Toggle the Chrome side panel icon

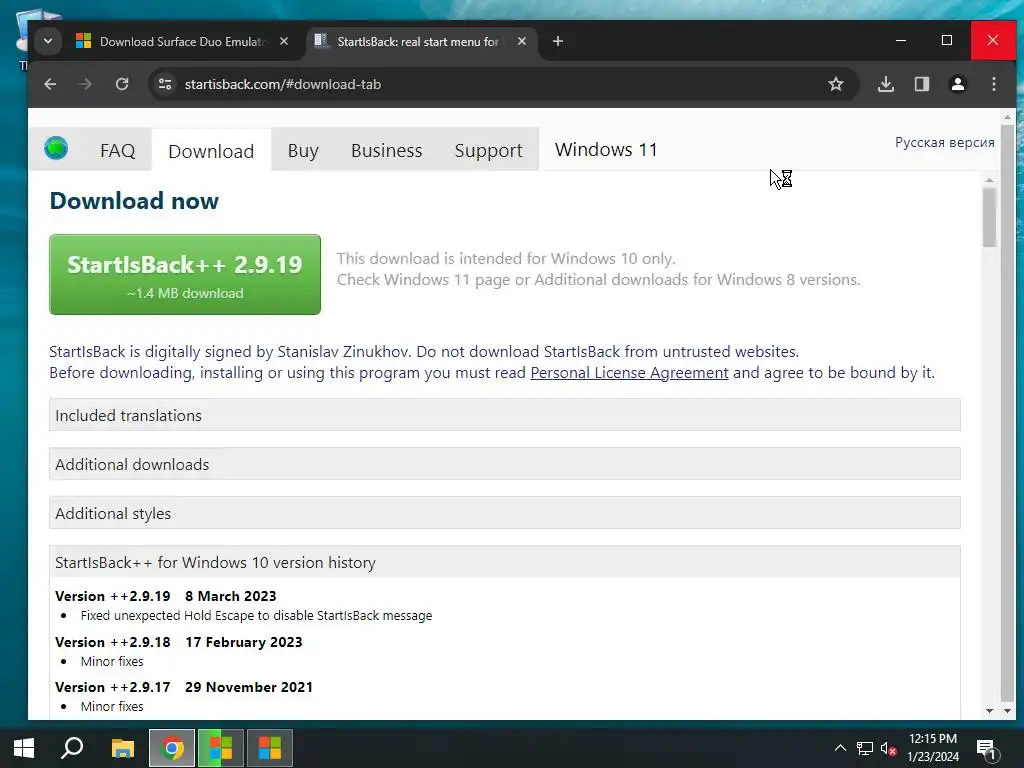[921, 84]
